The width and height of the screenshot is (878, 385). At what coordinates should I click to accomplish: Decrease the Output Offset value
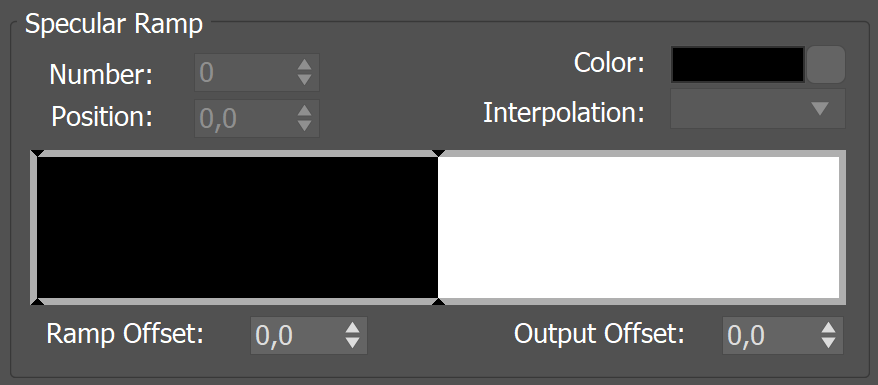click(x=829, y=341)
